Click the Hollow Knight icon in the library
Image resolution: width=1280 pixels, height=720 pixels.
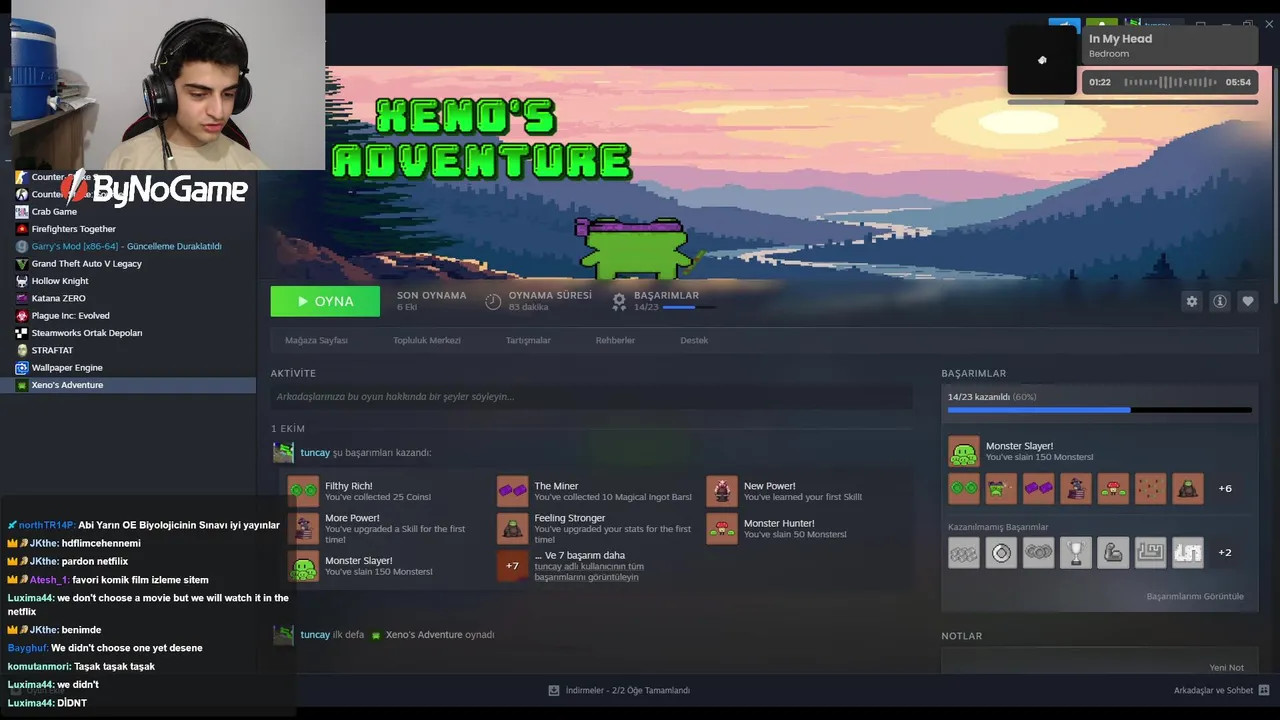[21, 281]
